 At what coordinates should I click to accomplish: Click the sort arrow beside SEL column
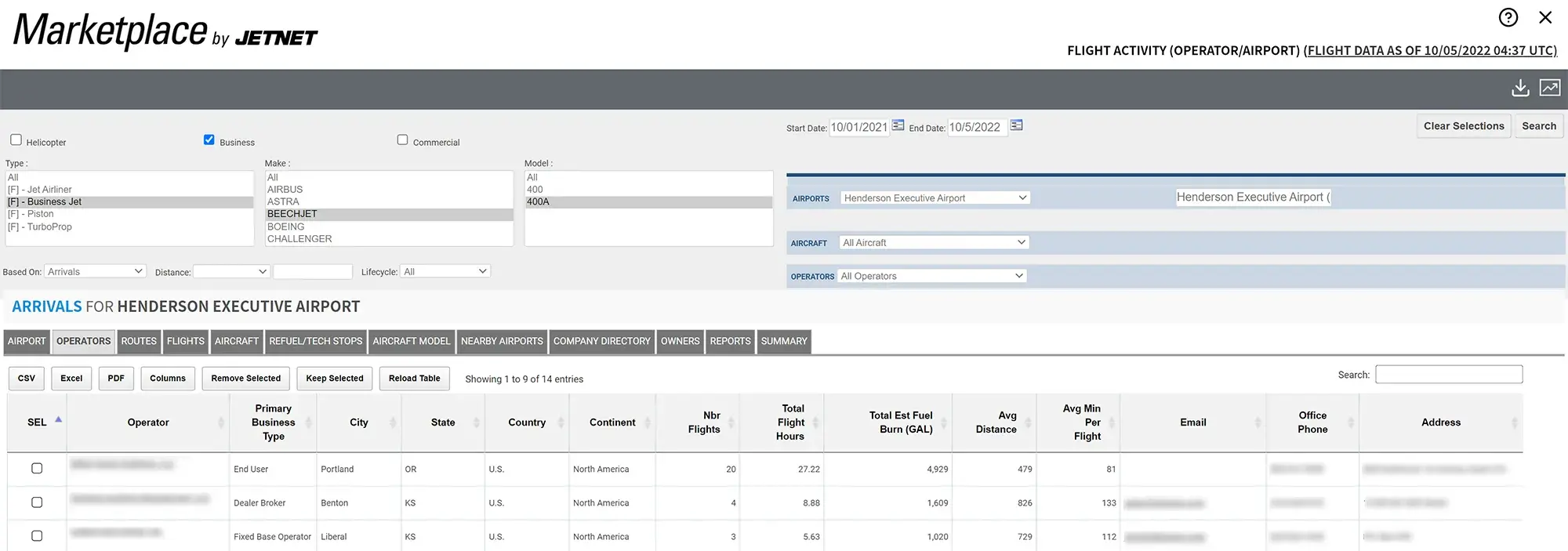tap(58, 420)
